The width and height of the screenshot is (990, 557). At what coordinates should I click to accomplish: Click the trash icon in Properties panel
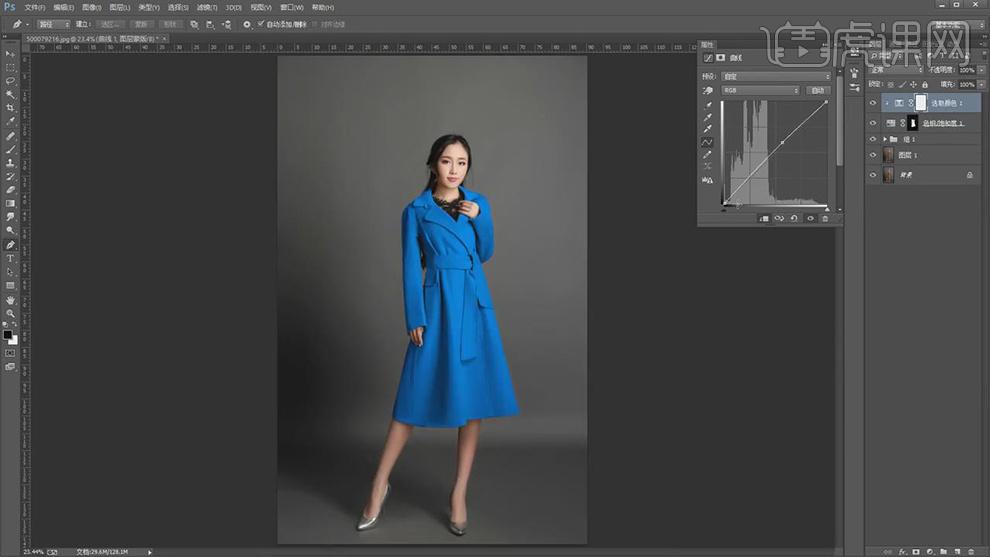coord(825,219)
